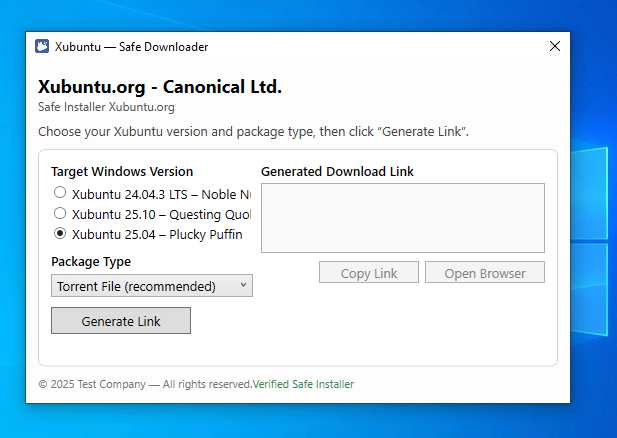
Task: Close the Safe Downloader window
Action: [555, 47]
